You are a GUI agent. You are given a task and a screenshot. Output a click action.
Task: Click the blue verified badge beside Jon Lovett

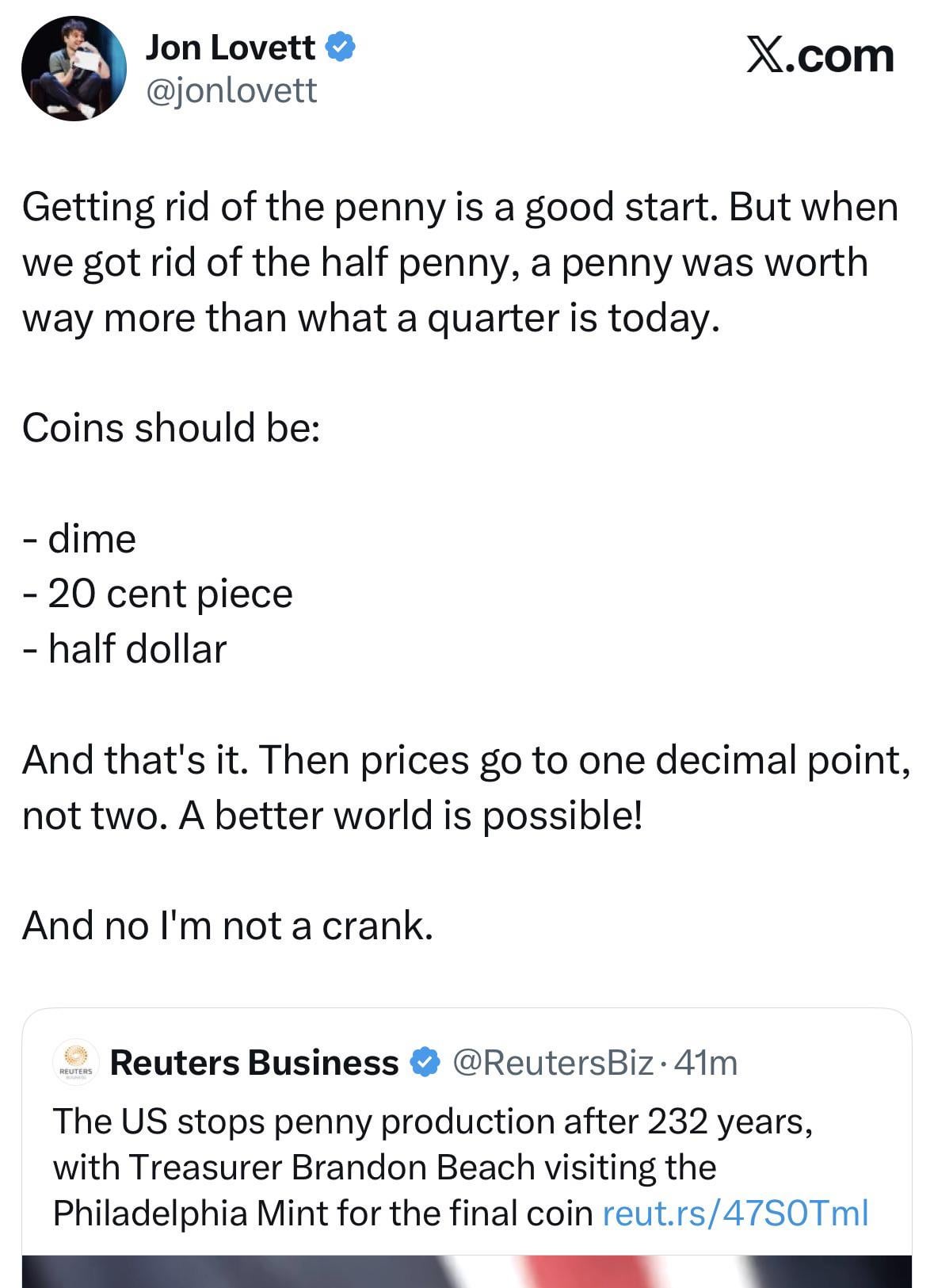[341, 48]
